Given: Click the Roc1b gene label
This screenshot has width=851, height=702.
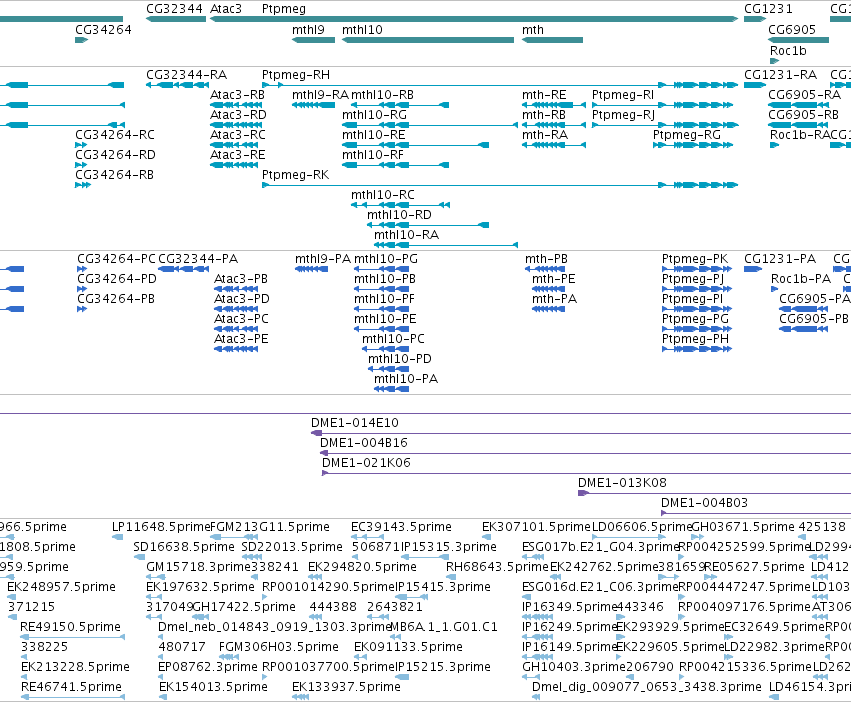Looking at the screenshot, I should tap(788, 50).
